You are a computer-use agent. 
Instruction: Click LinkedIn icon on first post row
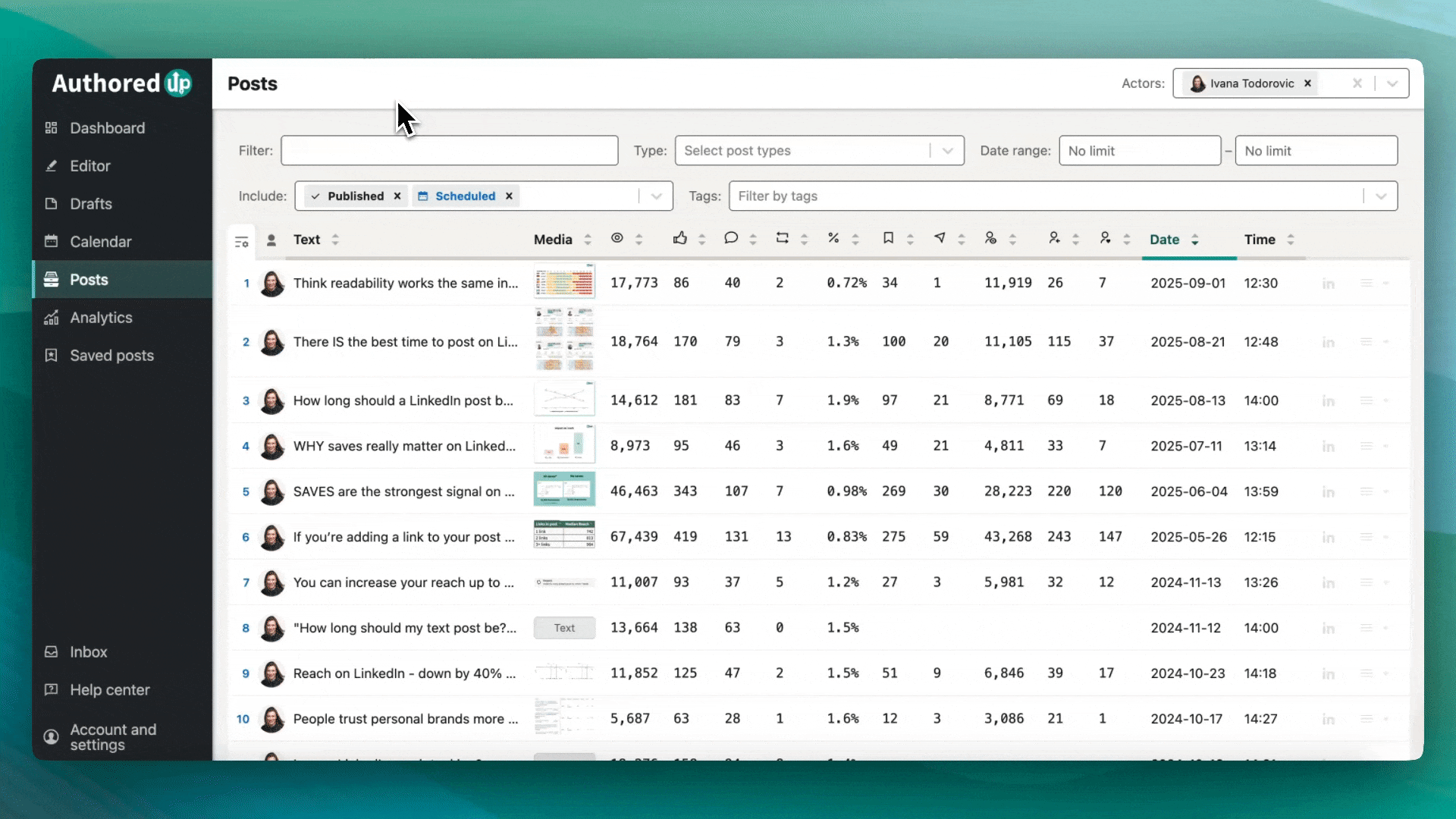1328,284
